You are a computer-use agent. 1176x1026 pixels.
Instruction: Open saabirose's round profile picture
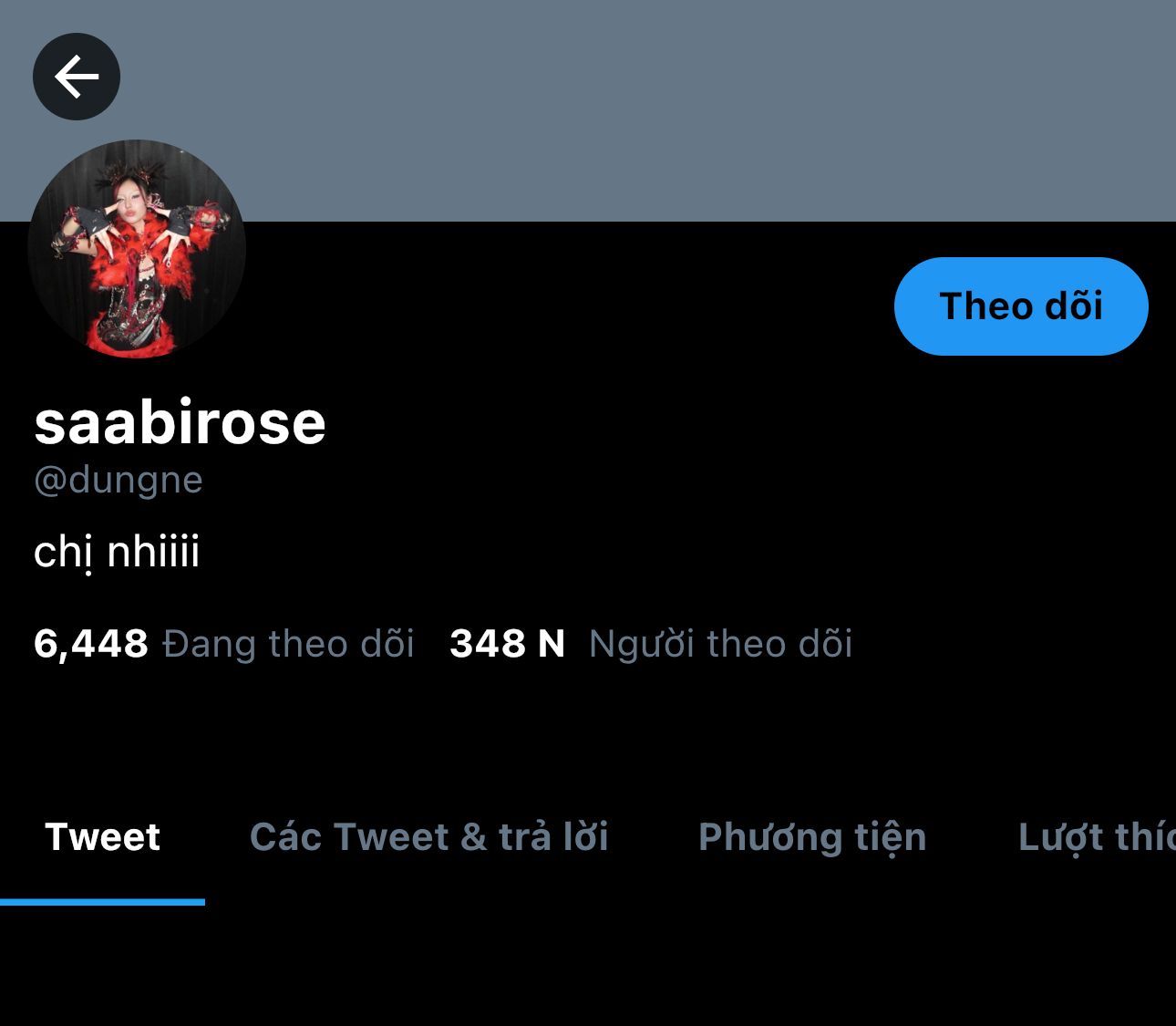138,249
